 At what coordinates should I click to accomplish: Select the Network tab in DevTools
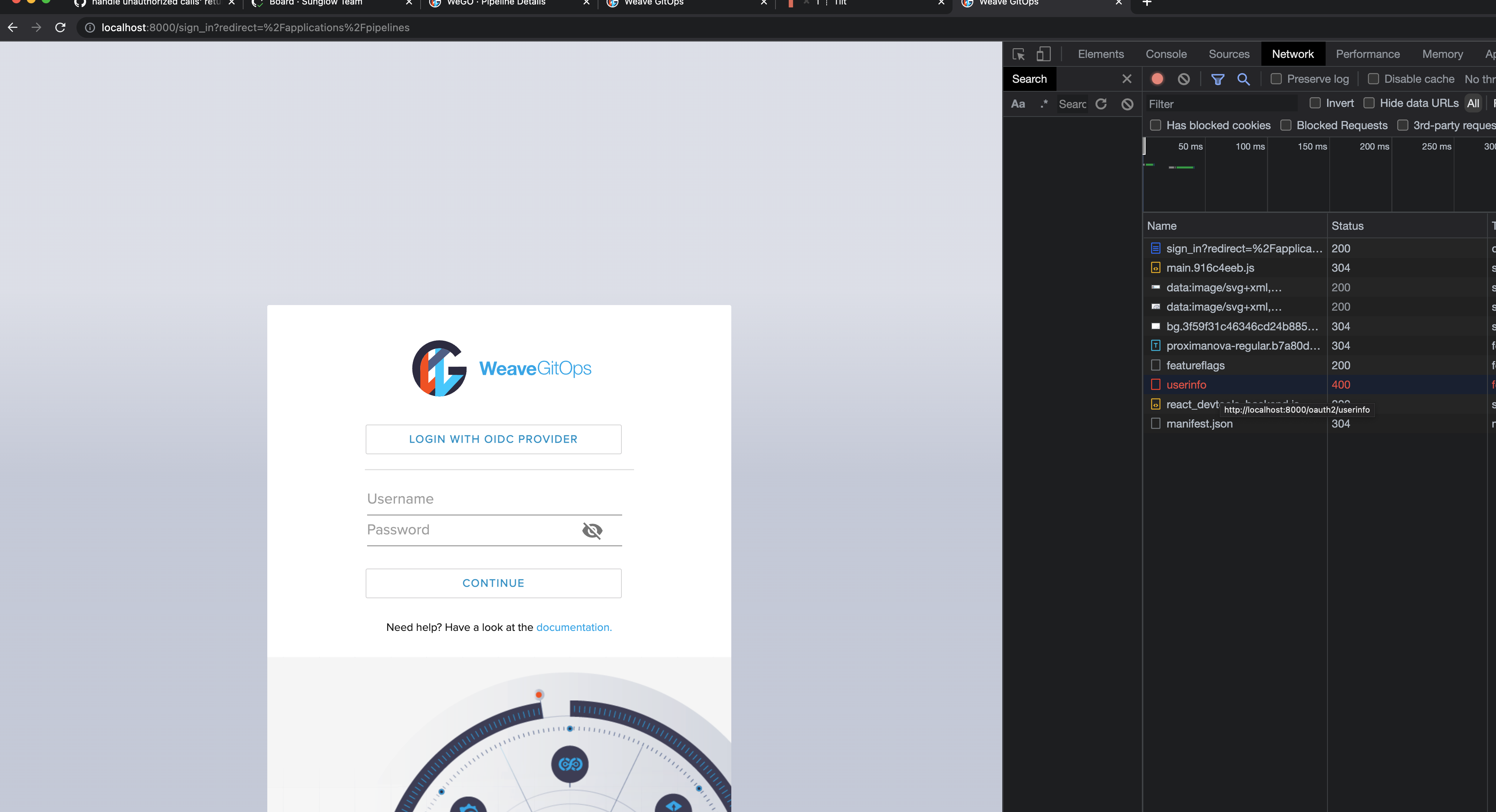[x=1292, y=54]
